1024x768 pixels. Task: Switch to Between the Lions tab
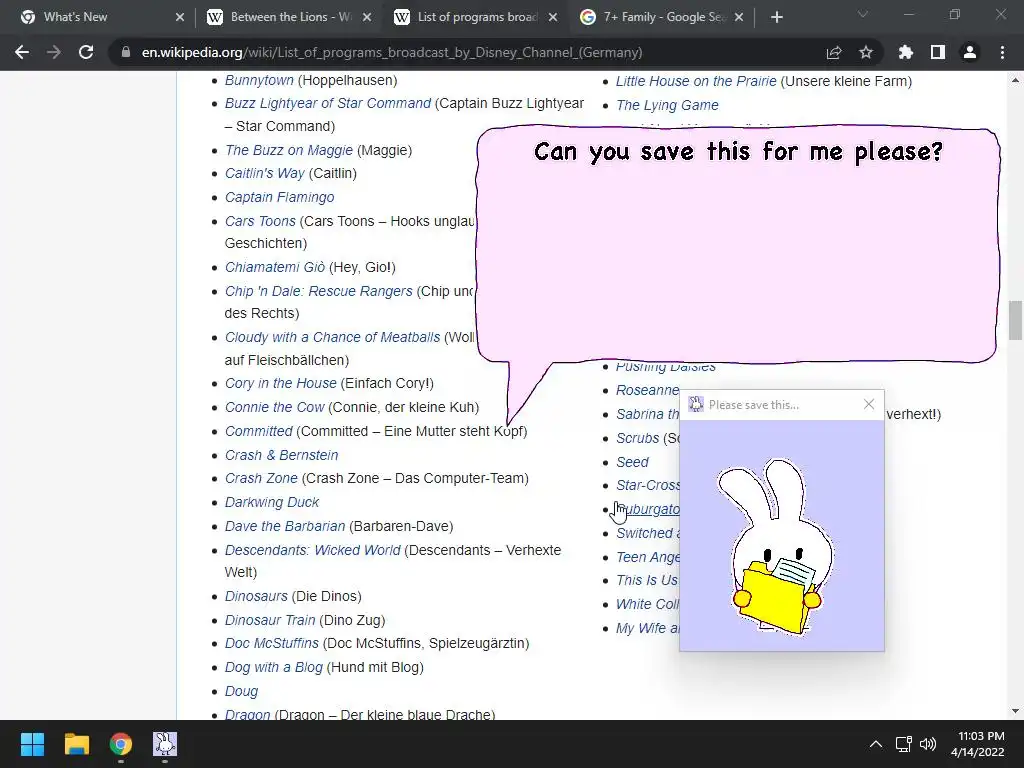(x=291, y=17)
